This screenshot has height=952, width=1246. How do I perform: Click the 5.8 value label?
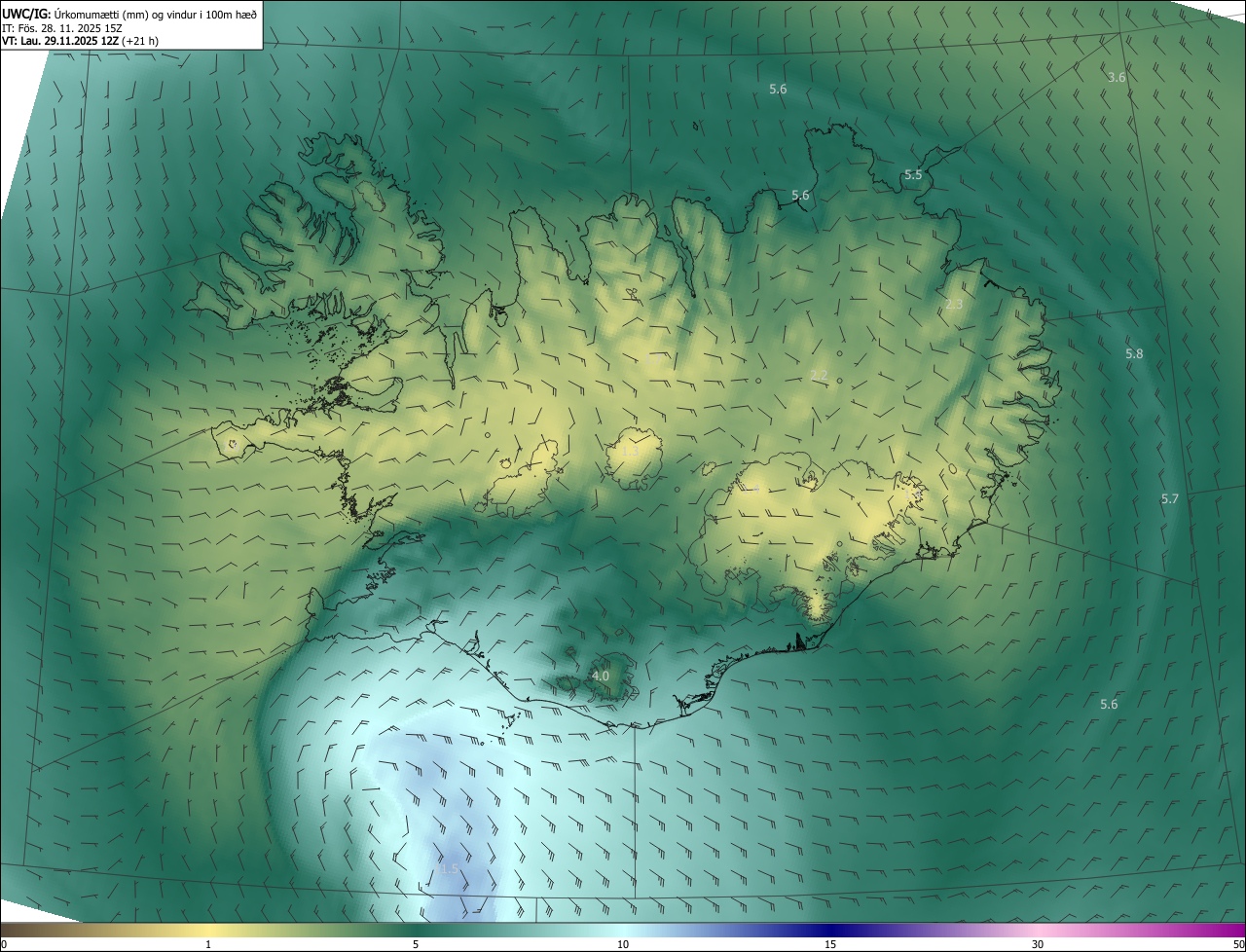point(1134,353)
